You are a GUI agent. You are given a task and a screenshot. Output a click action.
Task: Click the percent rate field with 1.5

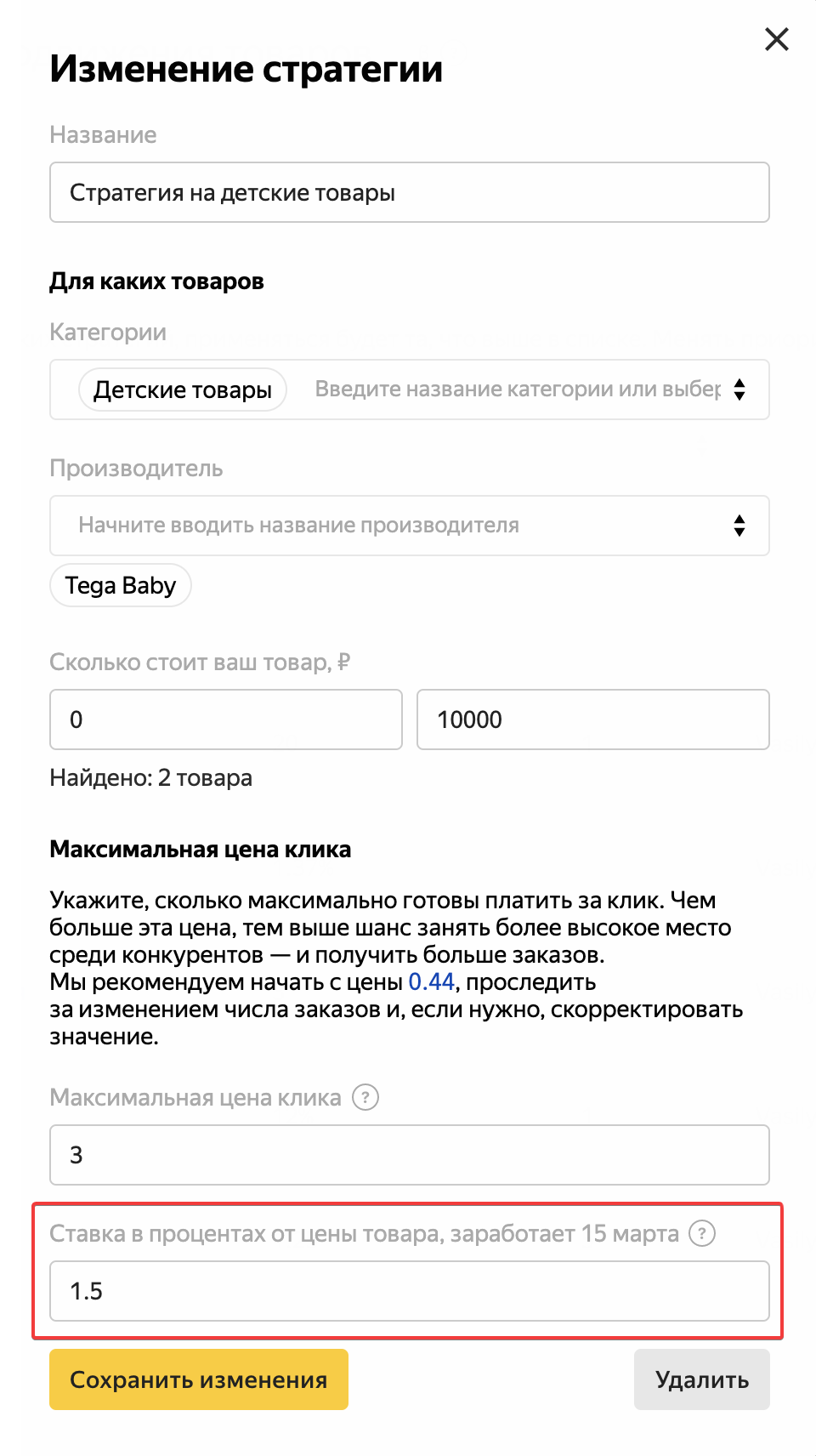tap(409, 1291)
